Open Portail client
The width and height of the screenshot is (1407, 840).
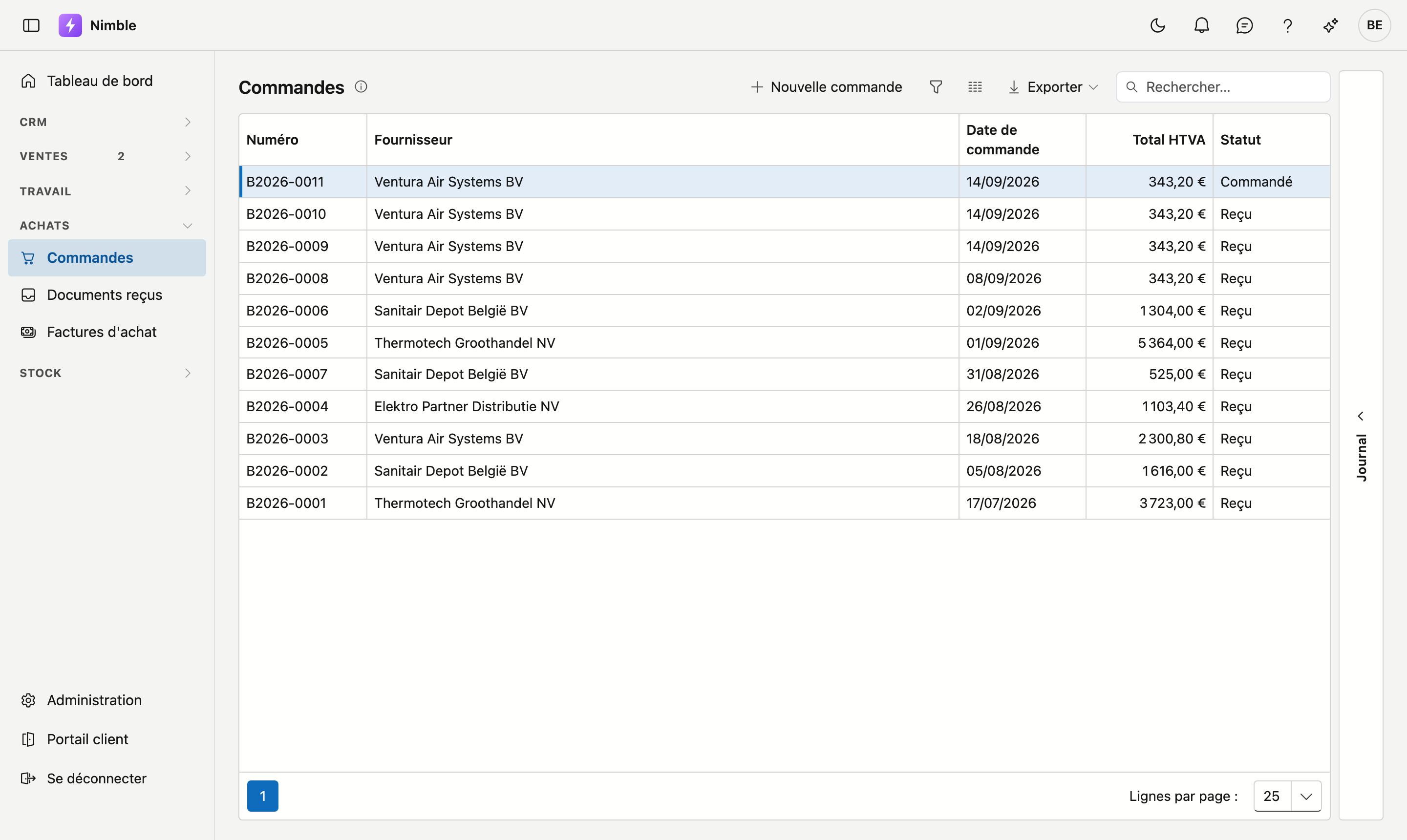107,739
